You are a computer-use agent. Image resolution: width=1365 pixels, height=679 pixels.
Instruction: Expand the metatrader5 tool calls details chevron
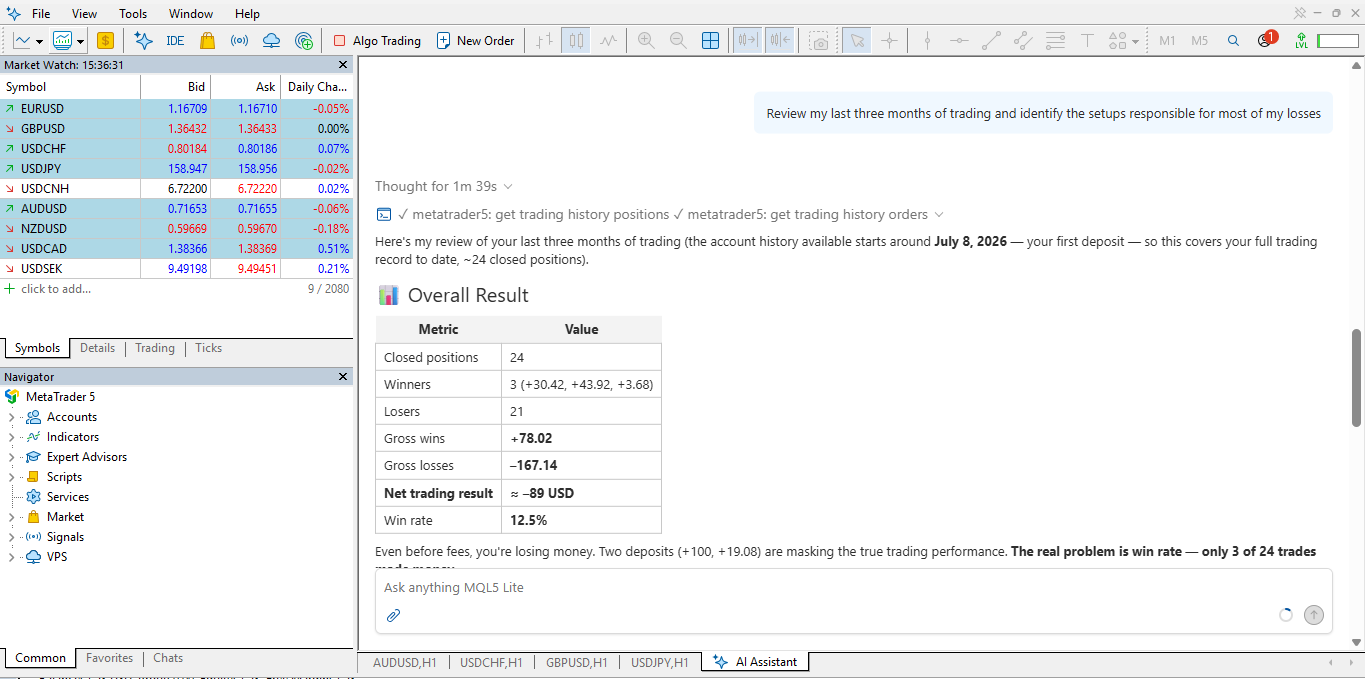(x=938, y=214)
